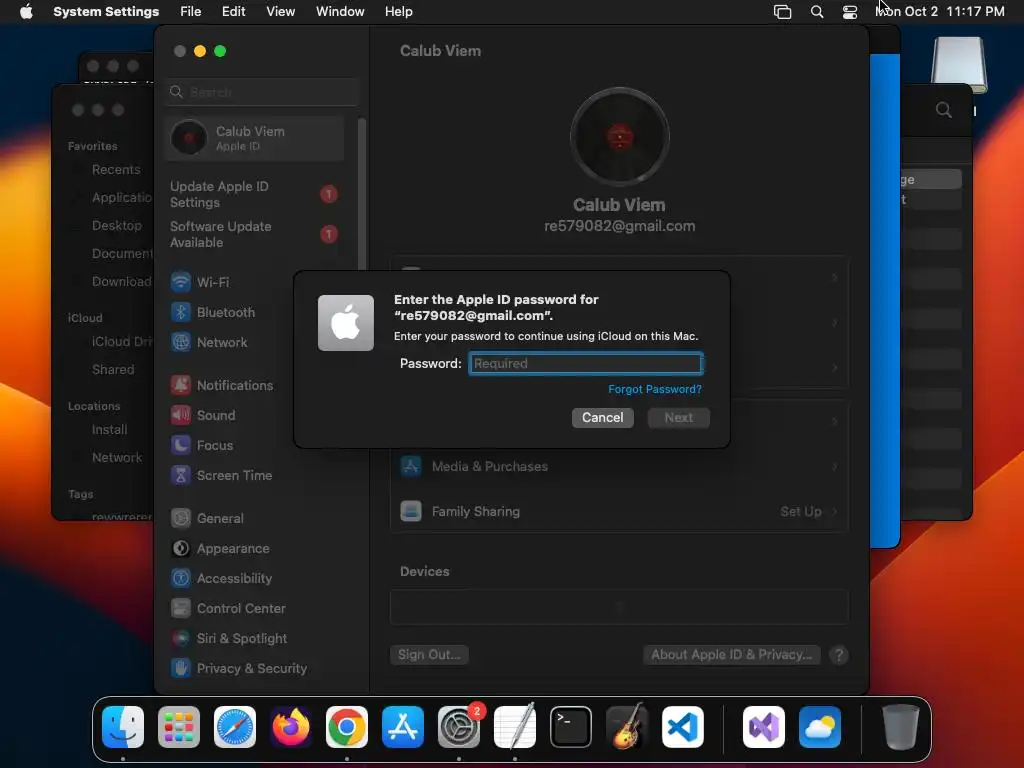Select the Network globe icon in System Settings
1024x768 pixels.
(x=181, y=342)
